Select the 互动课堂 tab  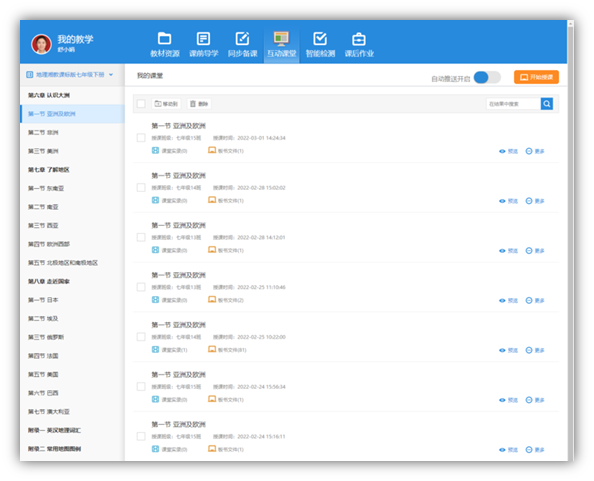[x=281, y=45]
